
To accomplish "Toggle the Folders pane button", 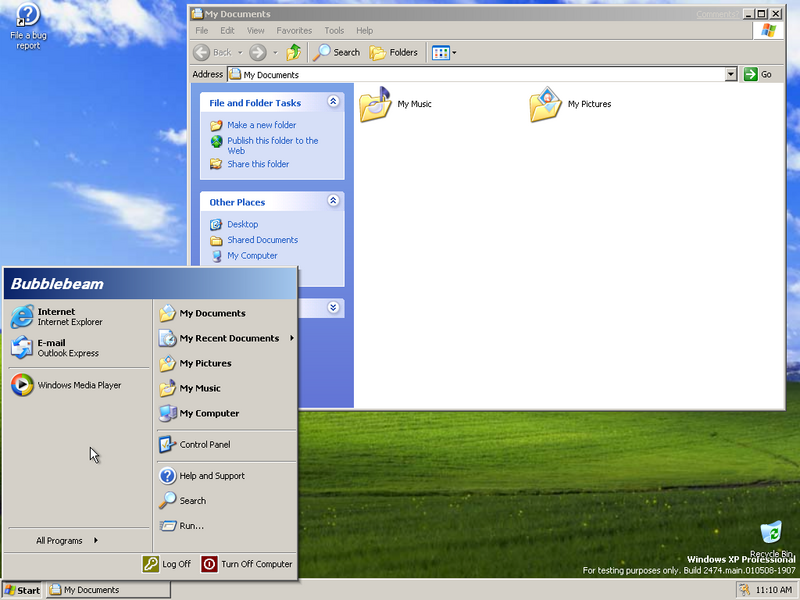I will pyautogui.click(x=394, y=52).
